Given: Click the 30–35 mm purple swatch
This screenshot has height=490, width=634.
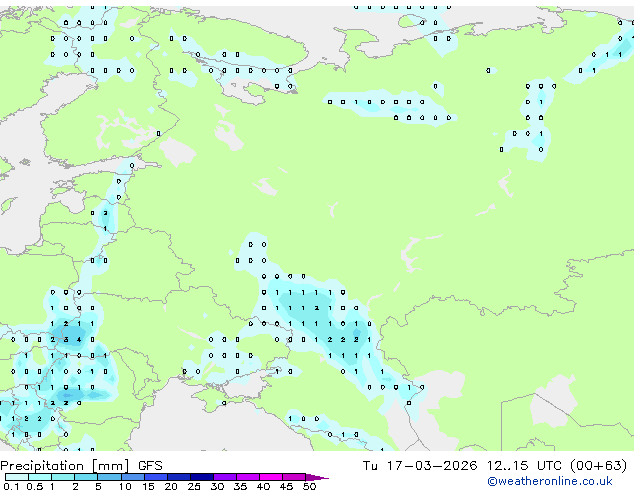Looking at the screenshot, I should tap(224, 477).
